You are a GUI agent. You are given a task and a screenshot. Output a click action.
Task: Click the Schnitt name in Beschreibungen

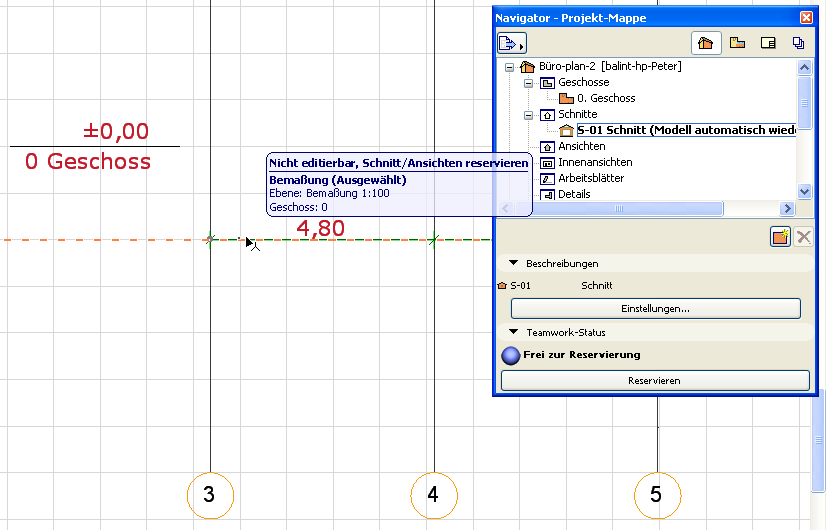click(x=597, y=286)
